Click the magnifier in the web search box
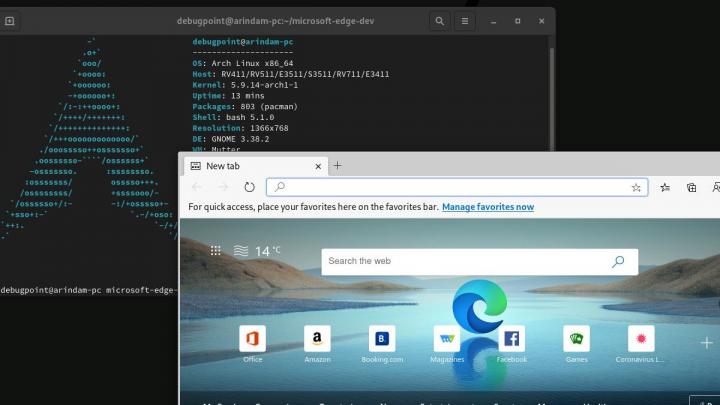The image size is (720, 405). pos(618,261)
